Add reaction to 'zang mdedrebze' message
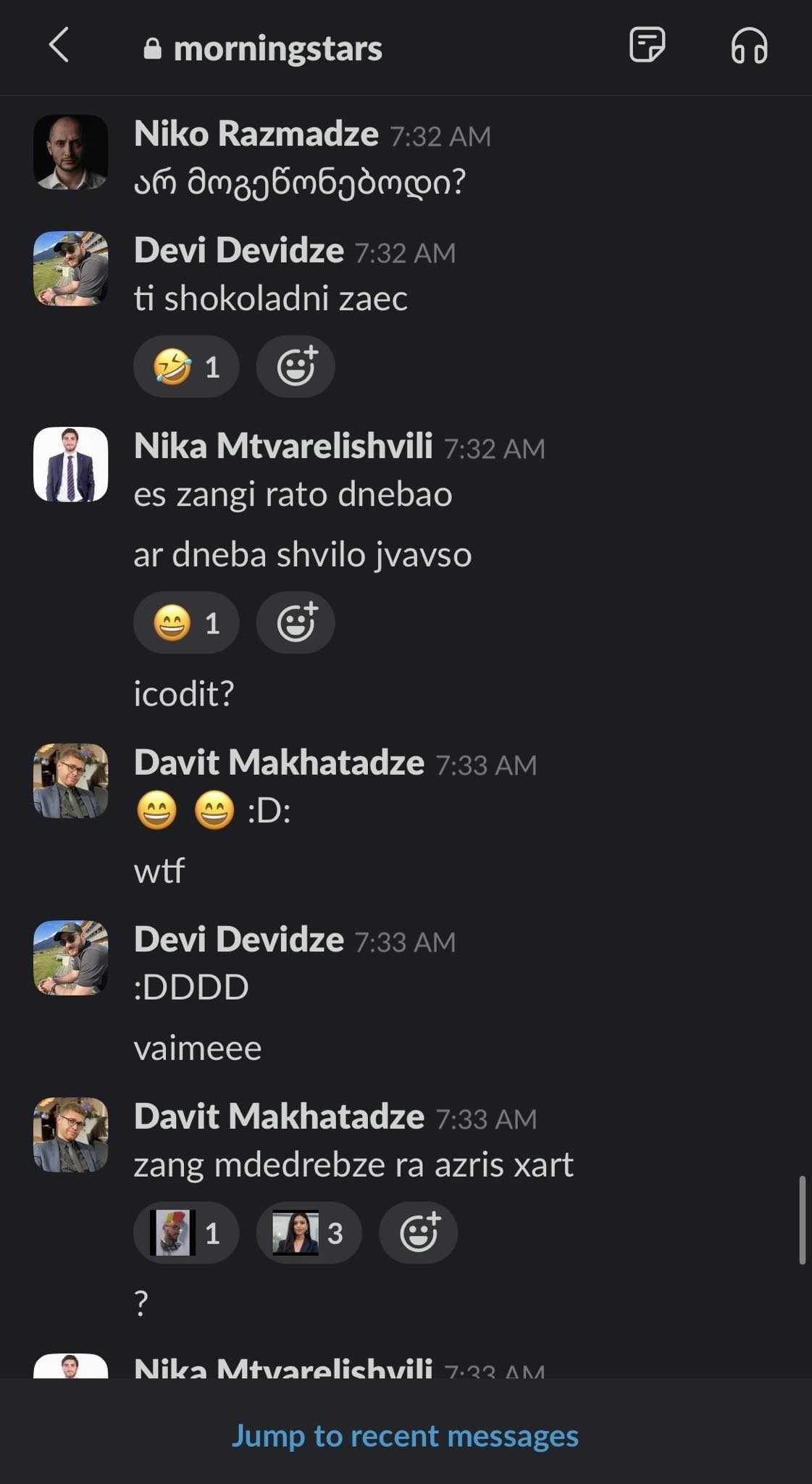 [x=418, y=1233]
